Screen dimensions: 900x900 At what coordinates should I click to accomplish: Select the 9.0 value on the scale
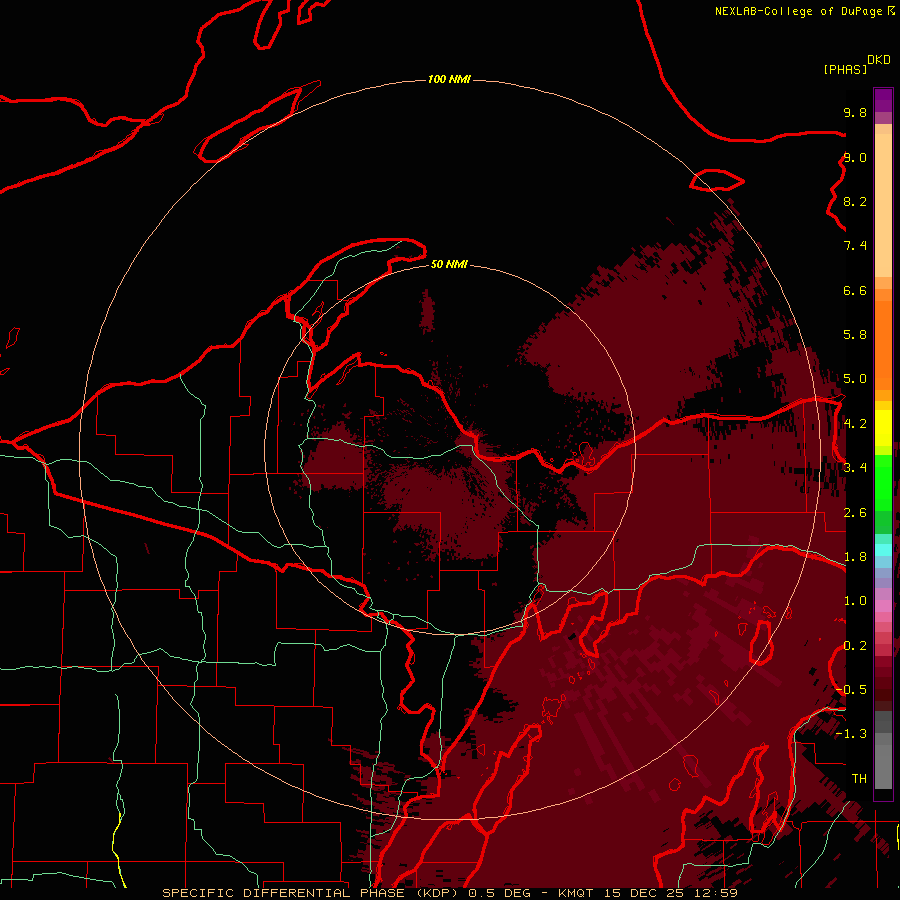tap(855, 157)
